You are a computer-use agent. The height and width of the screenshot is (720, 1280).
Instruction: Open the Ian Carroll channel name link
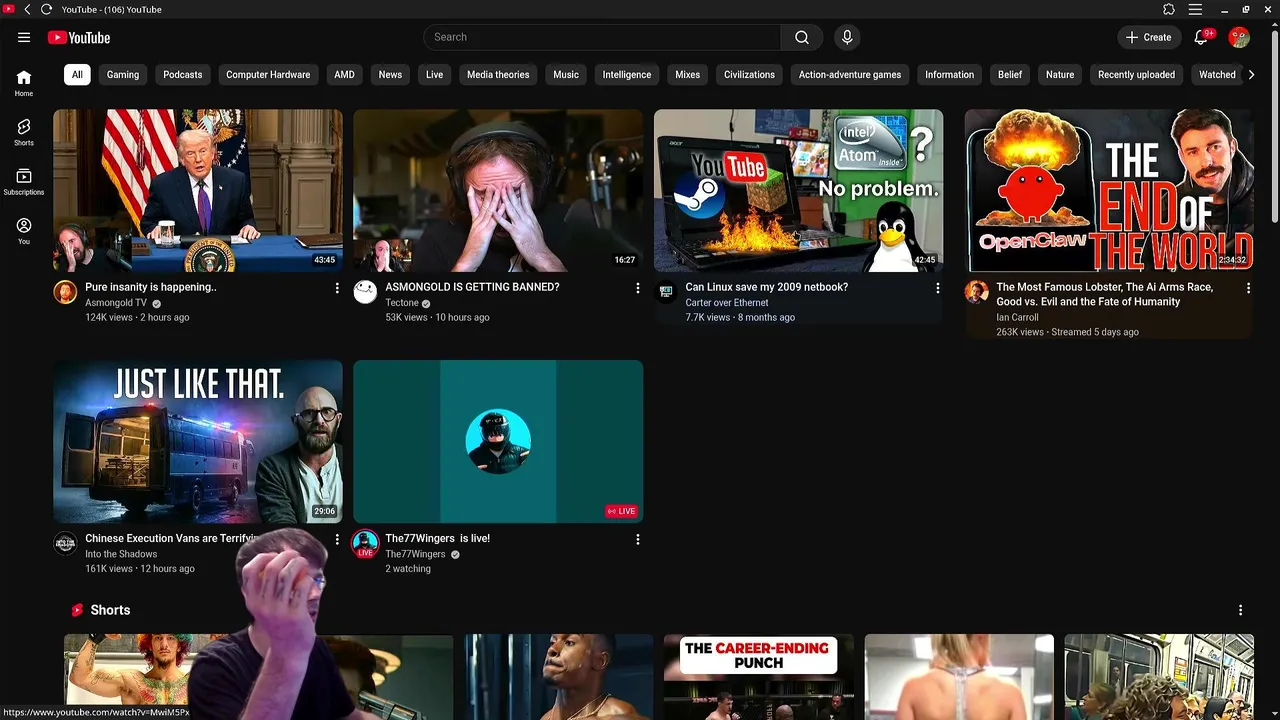(x=1017, y=317)
